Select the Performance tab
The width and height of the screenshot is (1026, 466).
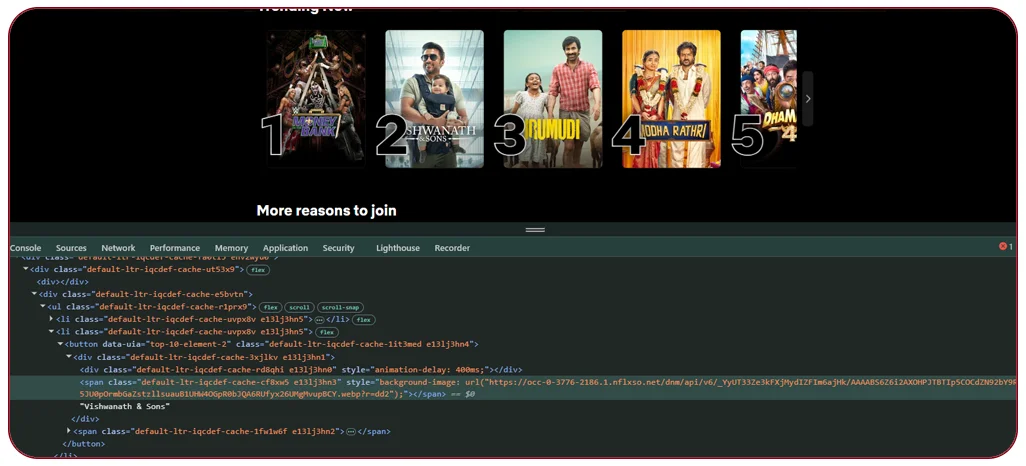pos(175,248)
